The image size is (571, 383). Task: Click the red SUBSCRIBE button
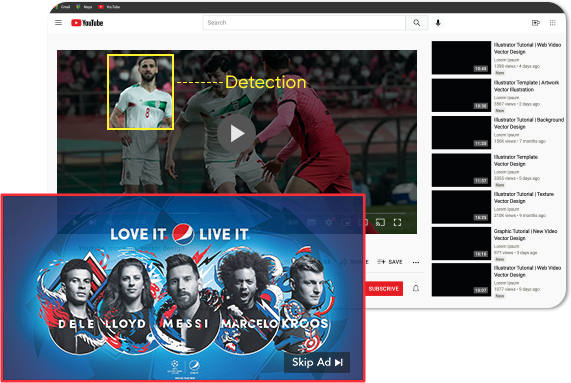(383, 289)
